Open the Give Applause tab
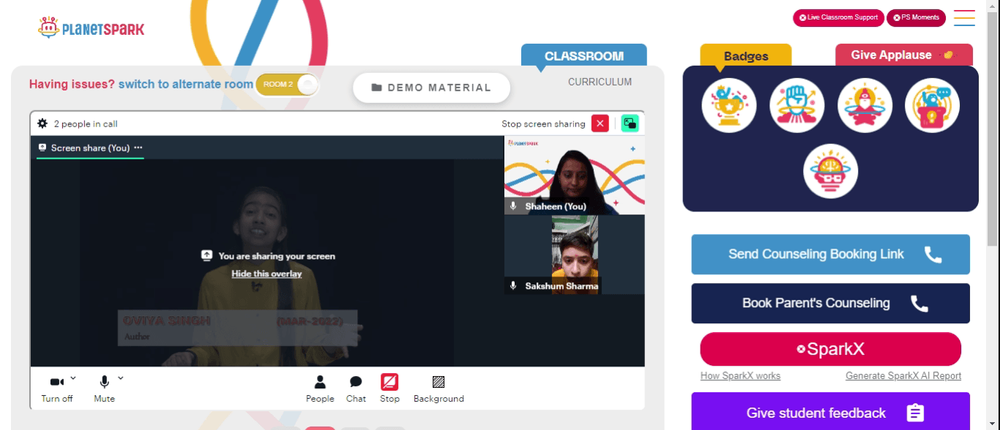The width and height of the screenshot is (1000, 430). tap(904, 55)
